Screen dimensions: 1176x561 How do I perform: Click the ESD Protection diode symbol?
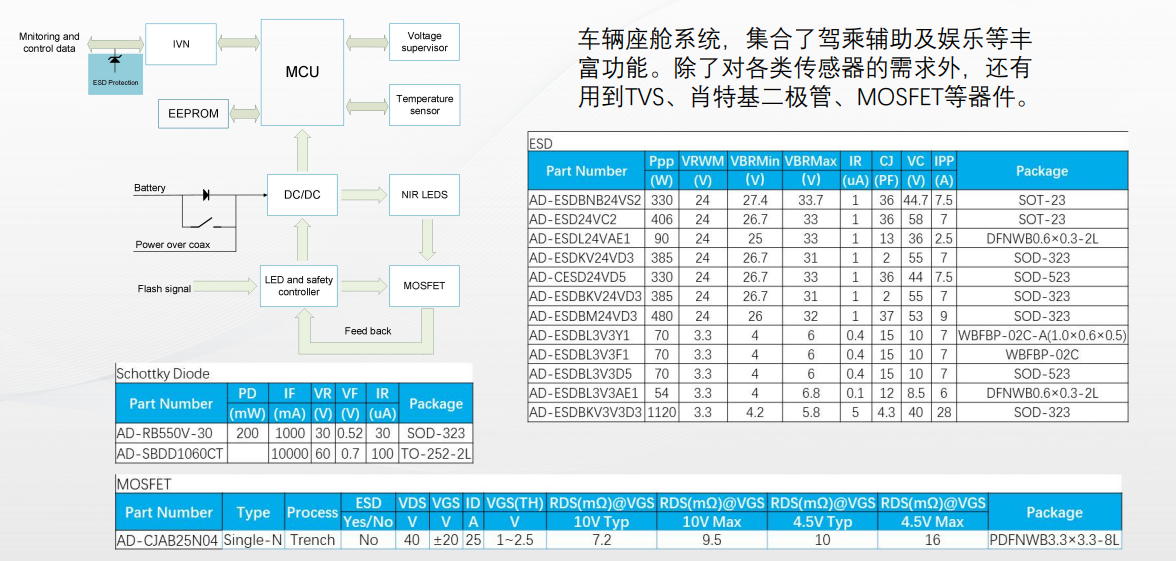[x=115, y=64]
